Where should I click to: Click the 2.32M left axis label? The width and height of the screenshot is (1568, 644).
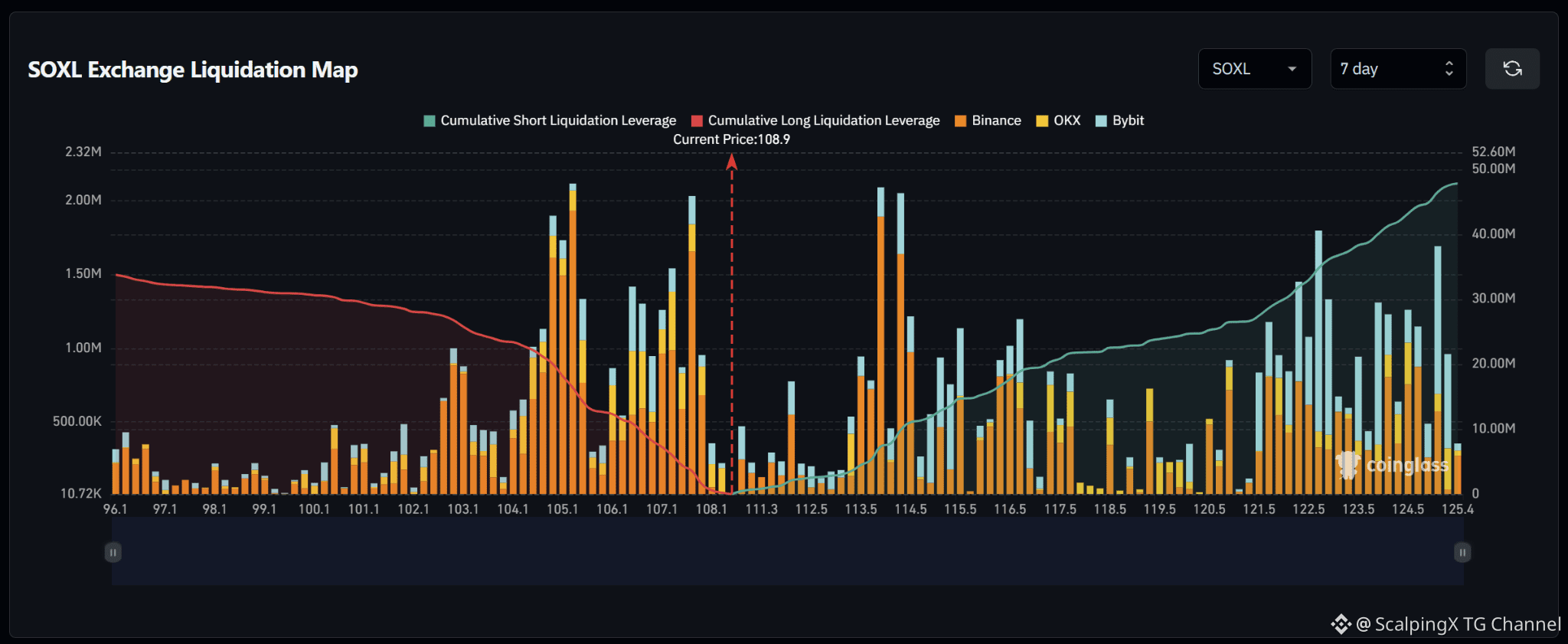tap(83, 152)
